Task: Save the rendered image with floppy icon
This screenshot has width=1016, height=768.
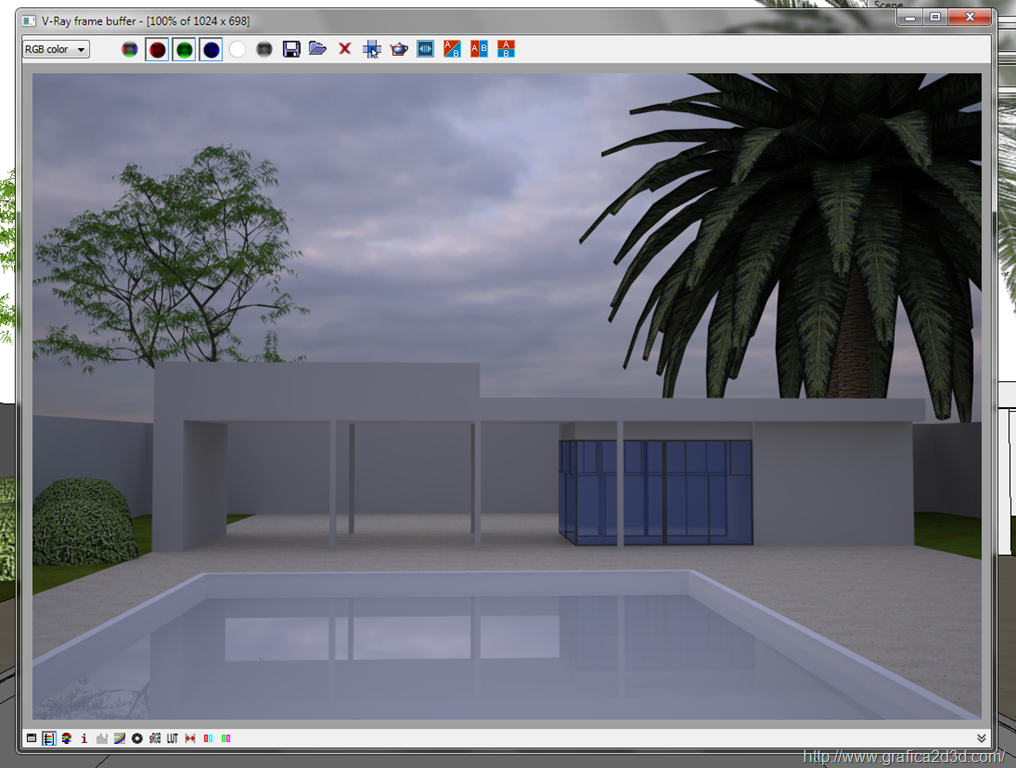Action: pos(291,49)
